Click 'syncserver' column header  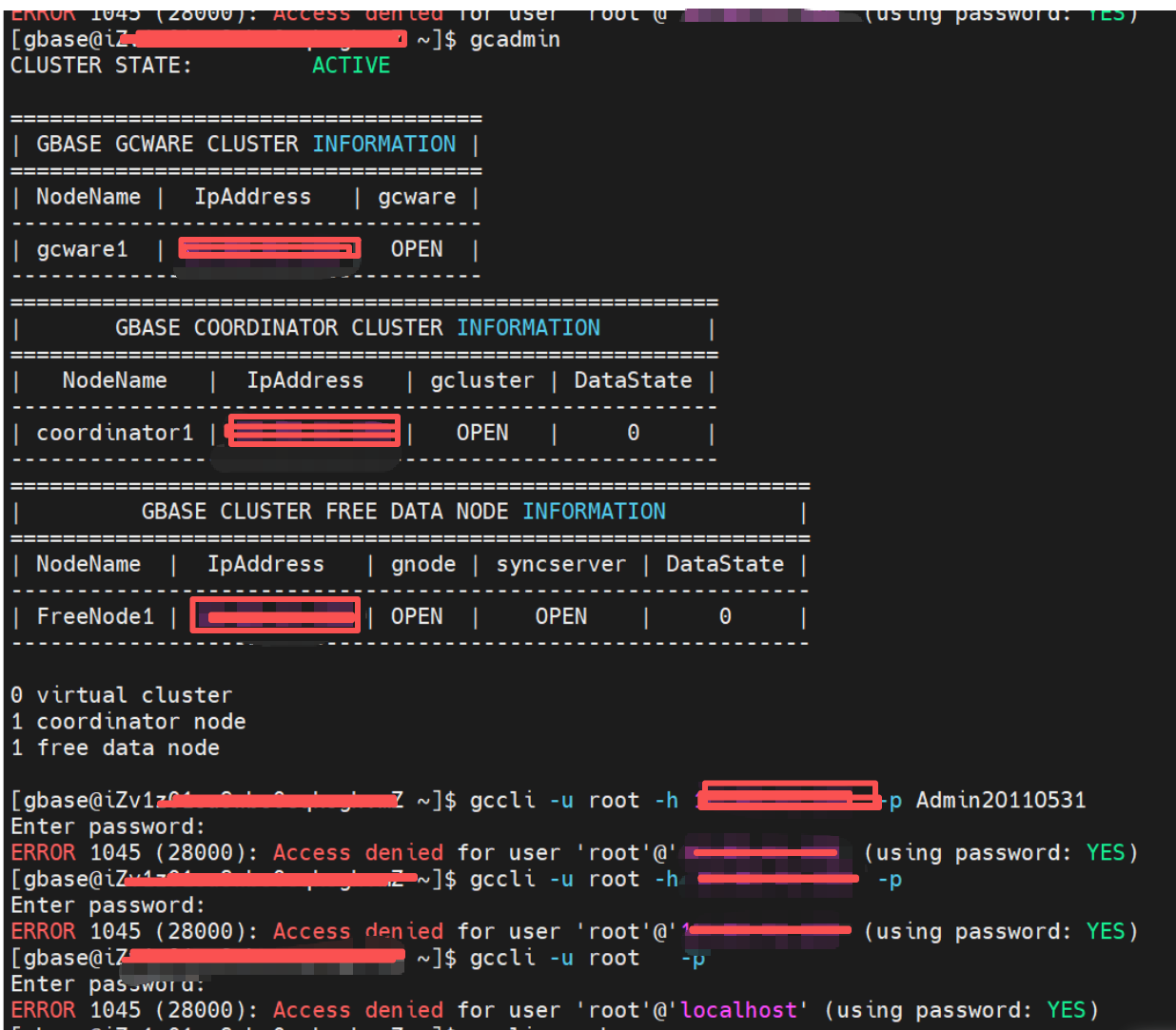point(561,564)
